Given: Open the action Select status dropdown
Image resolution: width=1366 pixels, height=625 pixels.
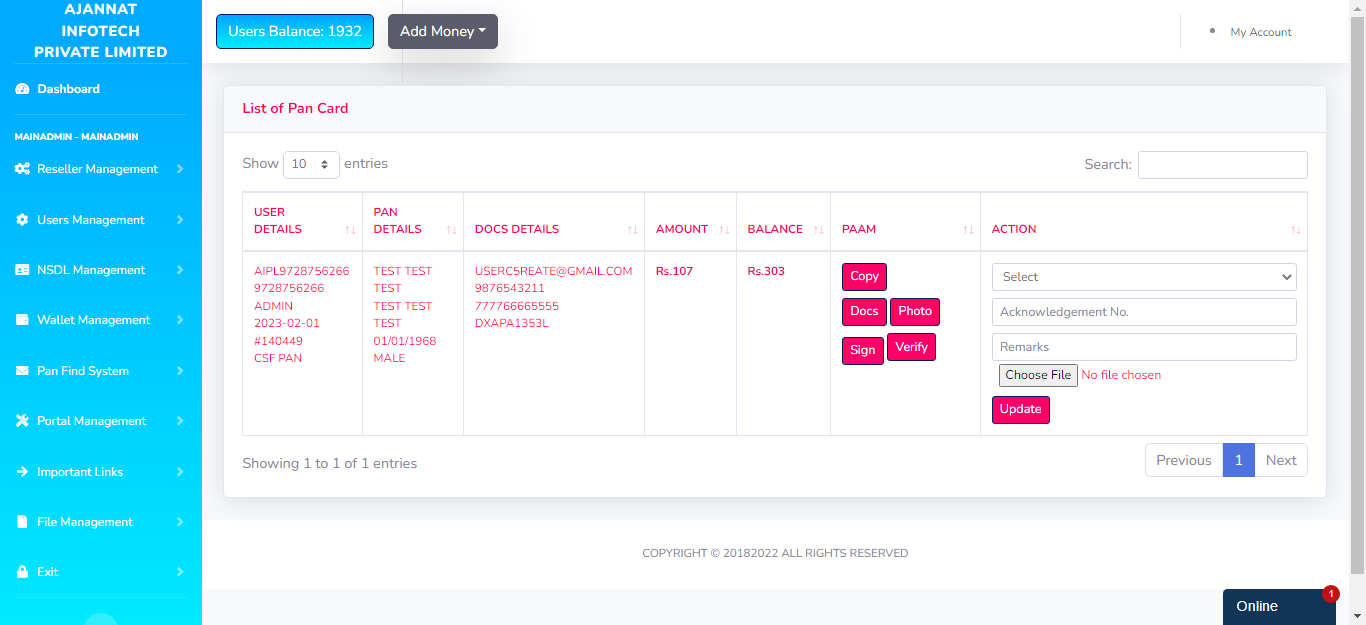Looking at the screenshot, I should coord(1144,277).
